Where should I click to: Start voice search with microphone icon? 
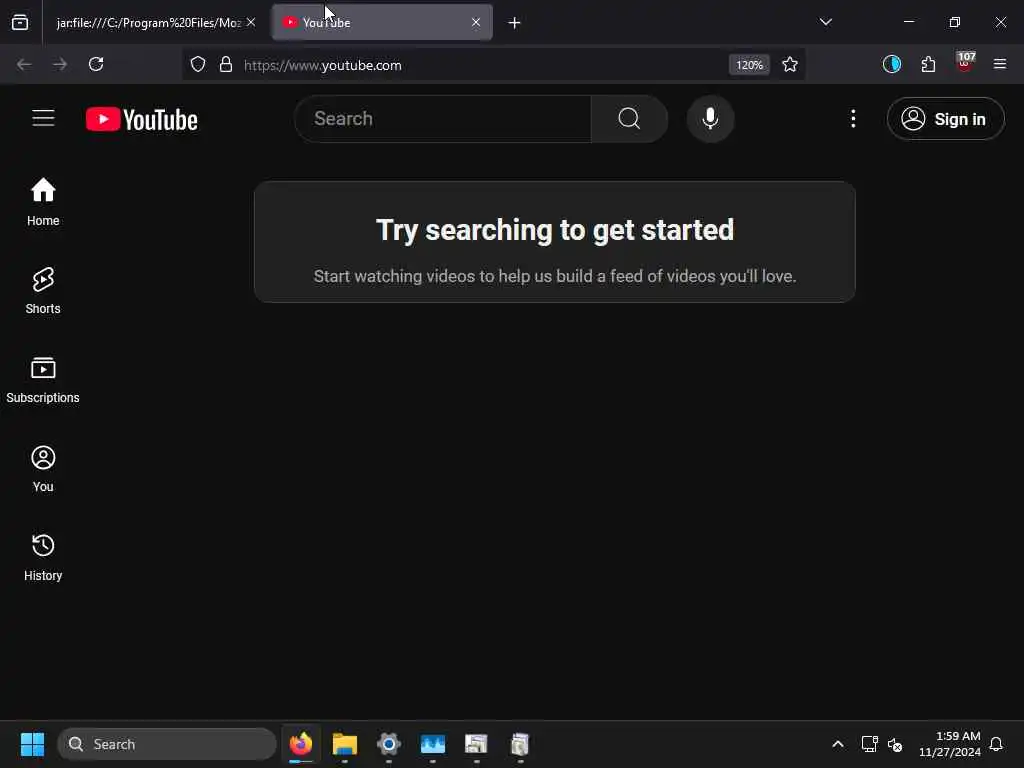pos(710,119)
